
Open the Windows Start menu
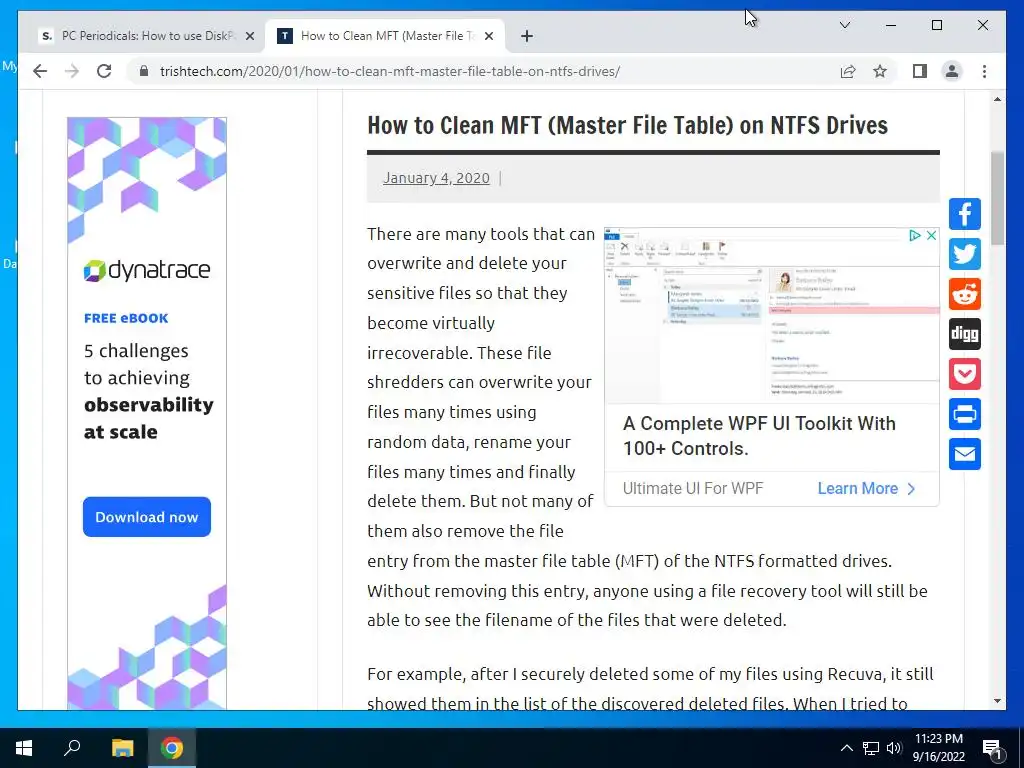[x=24, y=748]
